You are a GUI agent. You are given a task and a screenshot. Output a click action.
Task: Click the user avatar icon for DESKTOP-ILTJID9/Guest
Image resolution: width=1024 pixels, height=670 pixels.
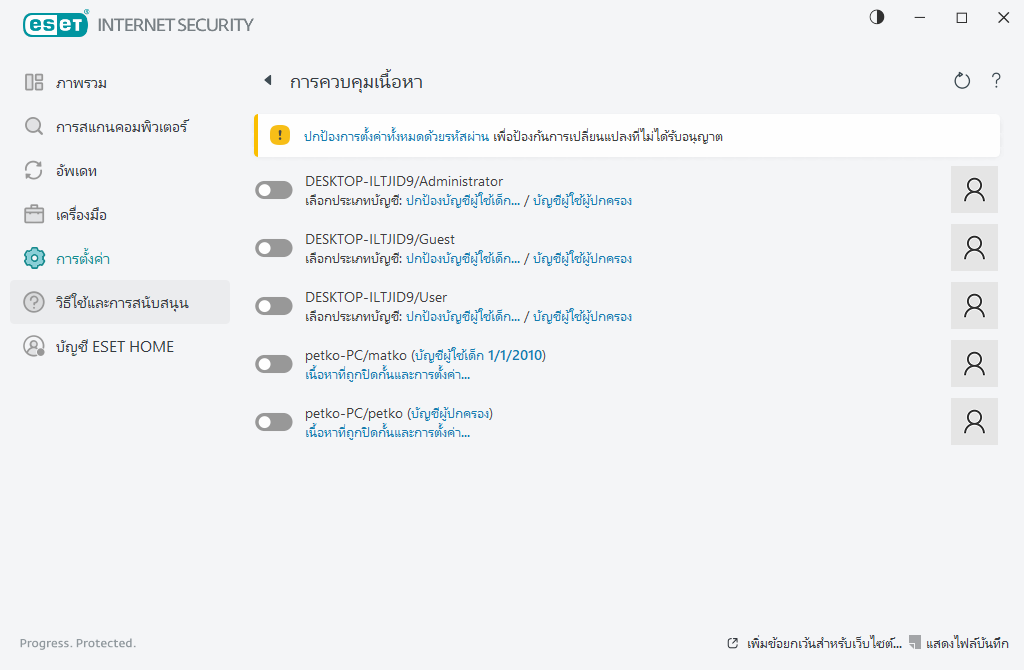tap(974, 248)
